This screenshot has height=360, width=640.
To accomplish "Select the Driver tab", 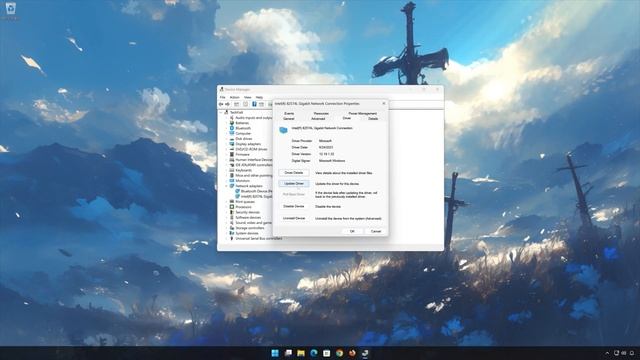I will [x=347, y=118].
